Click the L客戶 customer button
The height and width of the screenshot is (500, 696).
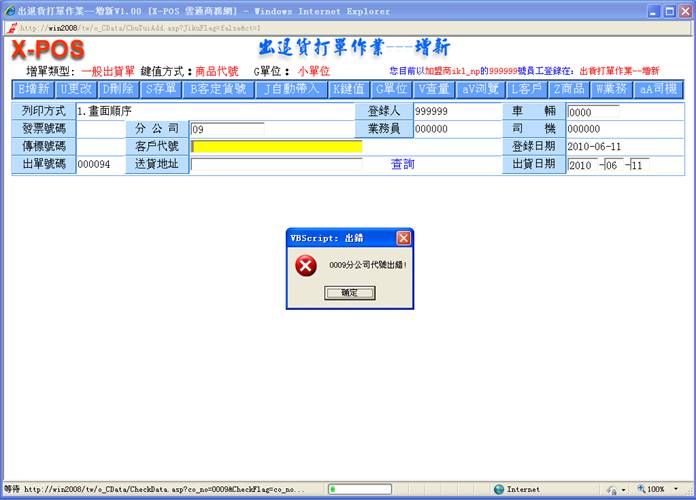[526, 88]
